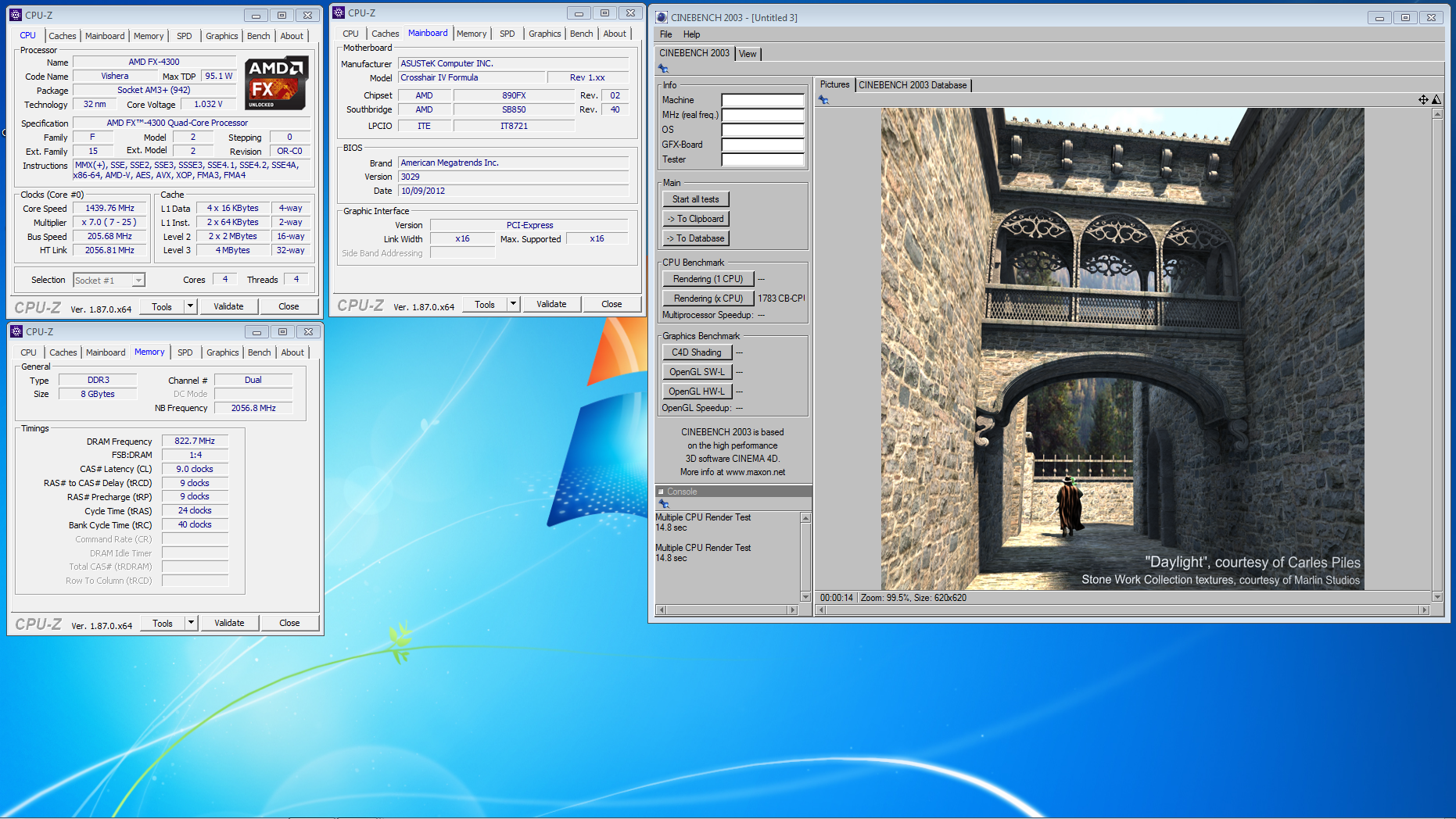Viewport: 1456px width, 819px height.
Task: Click pin icon below CINEBENCH 2003 tab
Action: tap(663, 69)
